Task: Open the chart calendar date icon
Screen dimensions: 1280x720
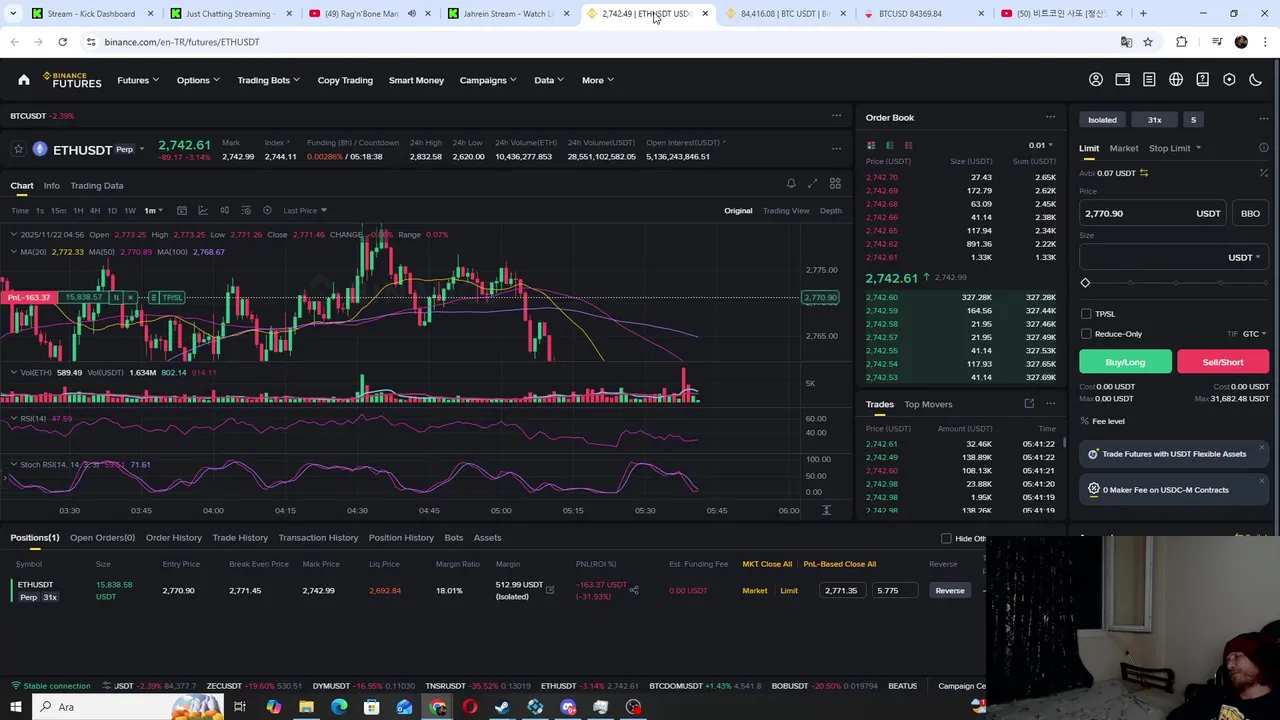Action: point(182,210)
